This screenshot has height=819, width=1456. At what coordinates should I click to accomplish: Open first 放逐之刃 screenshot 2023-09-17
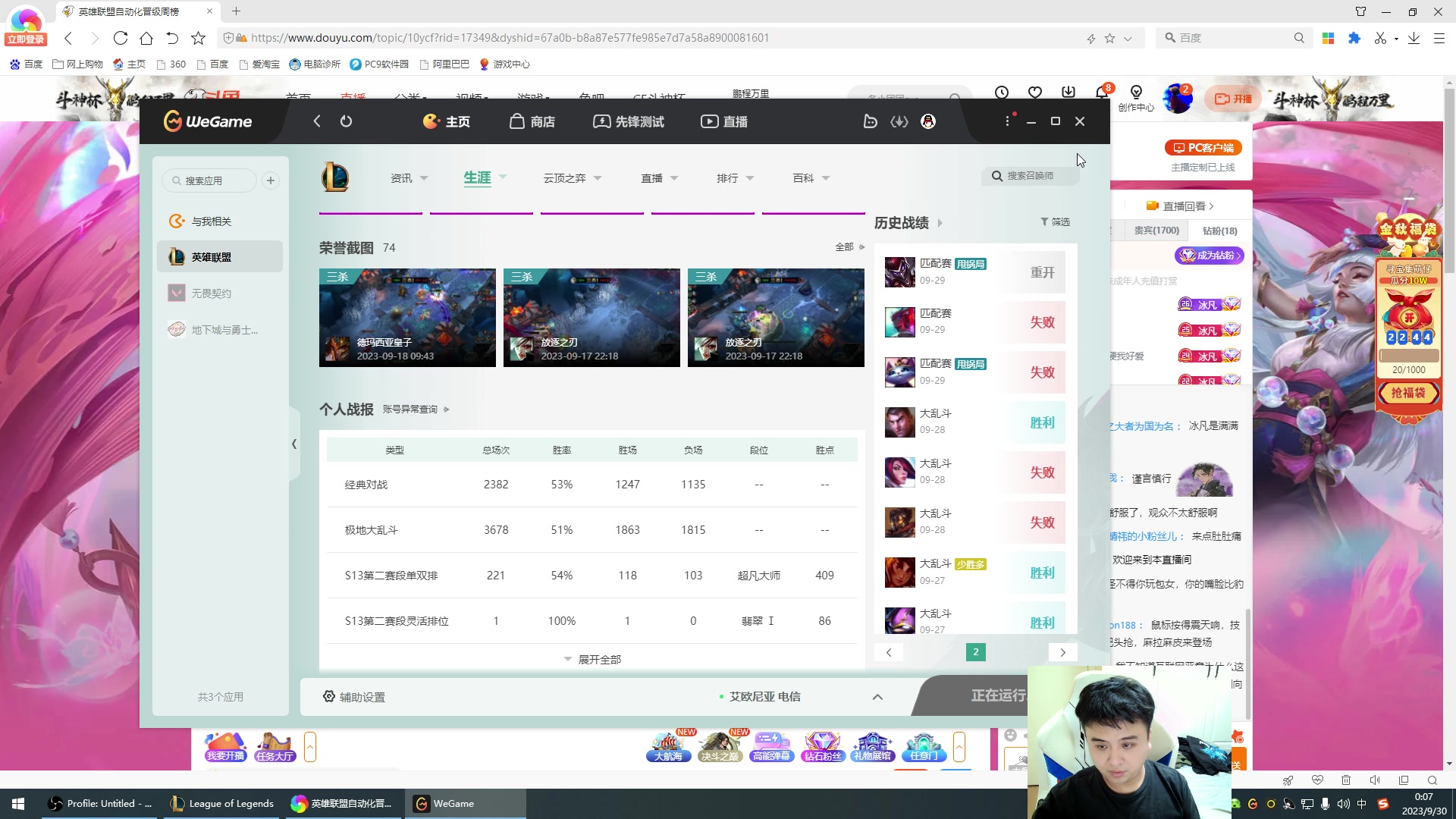(x=591, y=318)
